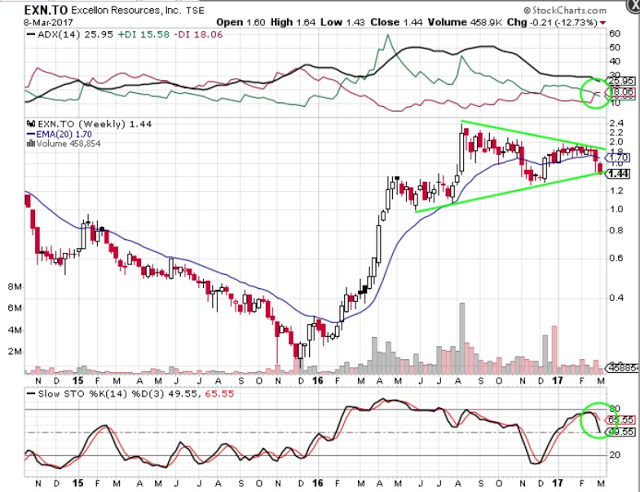640x492 pixels.
Task: Select the EMA(20) 1.70 legend
Action: click(60, 134)
